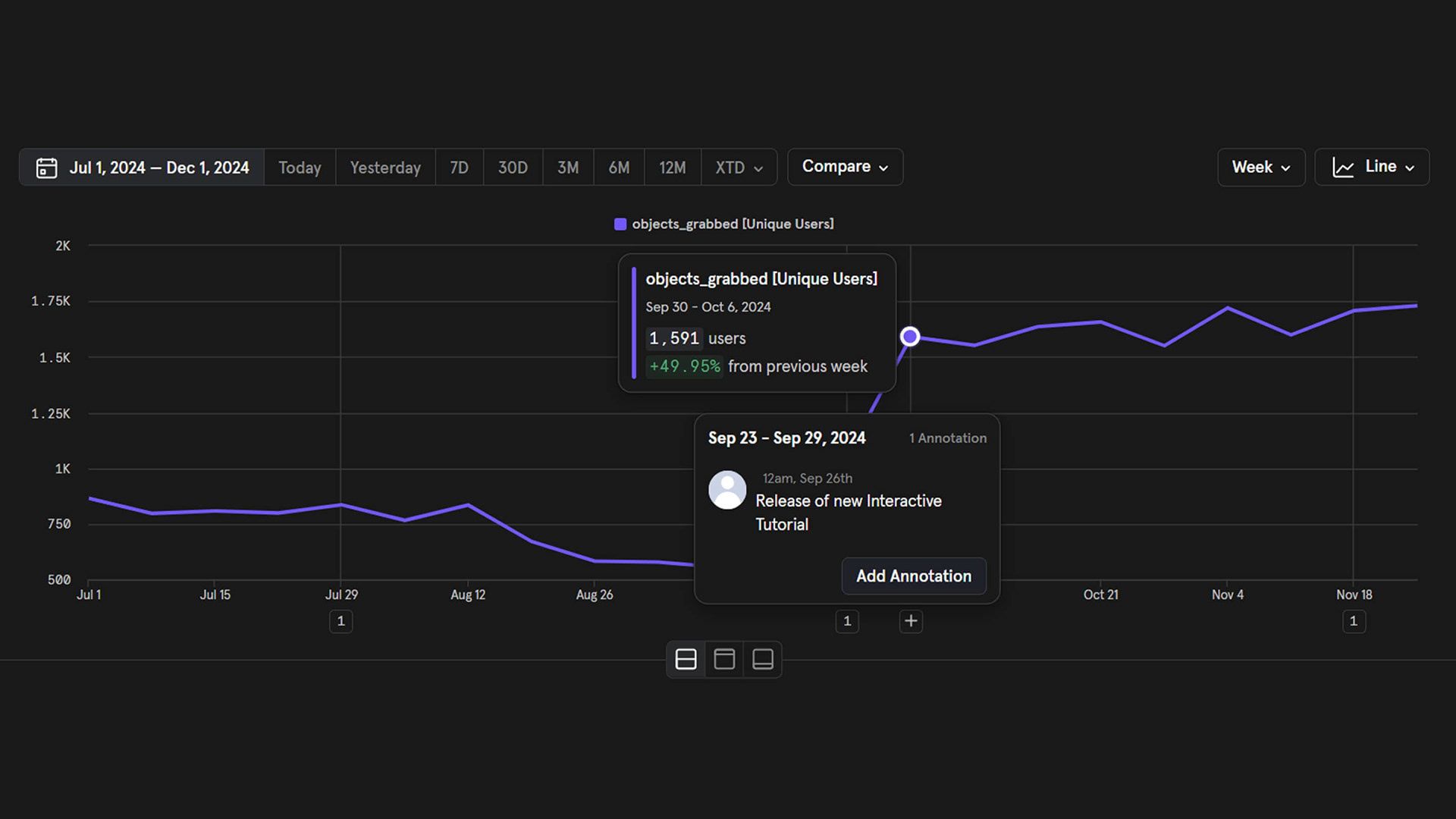Click the line chart type icon
This screenshot has width=1456, height=819.
tap(1343, 168)
